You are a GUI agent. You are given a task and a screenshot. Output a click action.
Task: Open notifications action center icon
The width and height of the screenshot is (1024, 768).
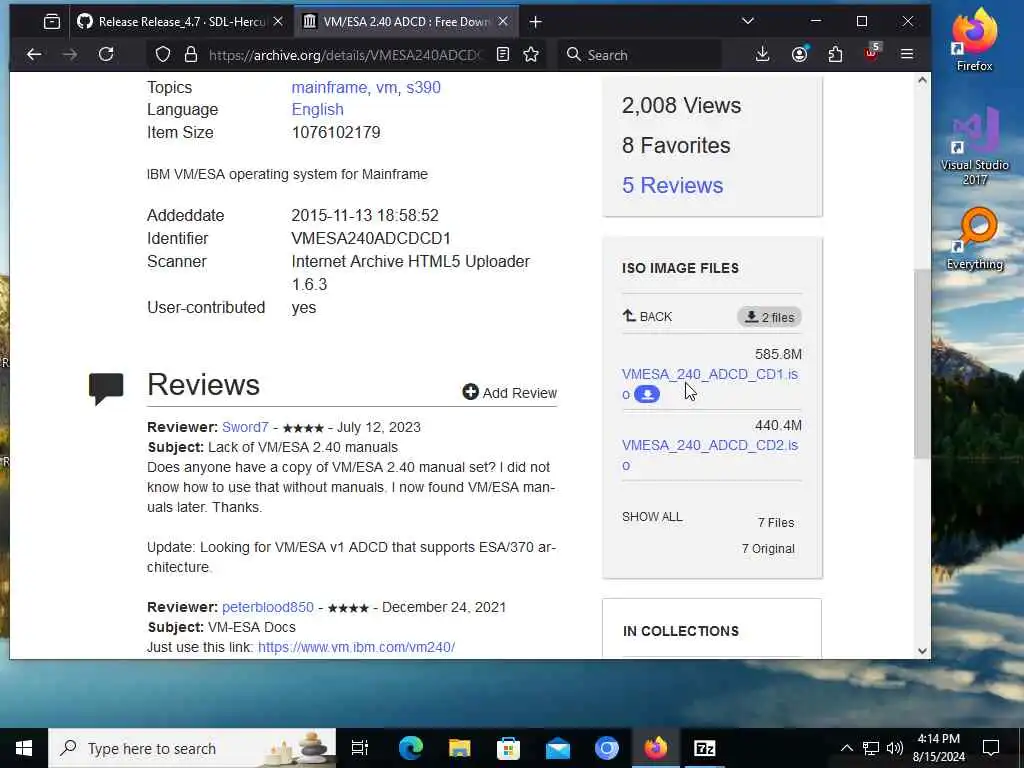click(x=991, y=748)
